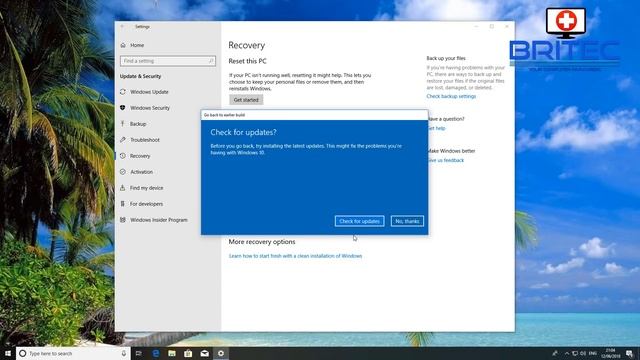Click the Activation checkmark icon
Screen dimensions: 640x360
point(122,172)
